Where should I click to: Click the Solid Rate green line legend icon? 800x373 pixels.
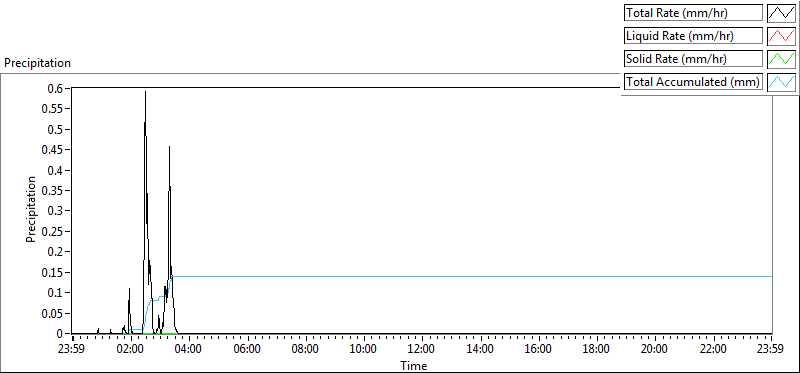[781, 59]
